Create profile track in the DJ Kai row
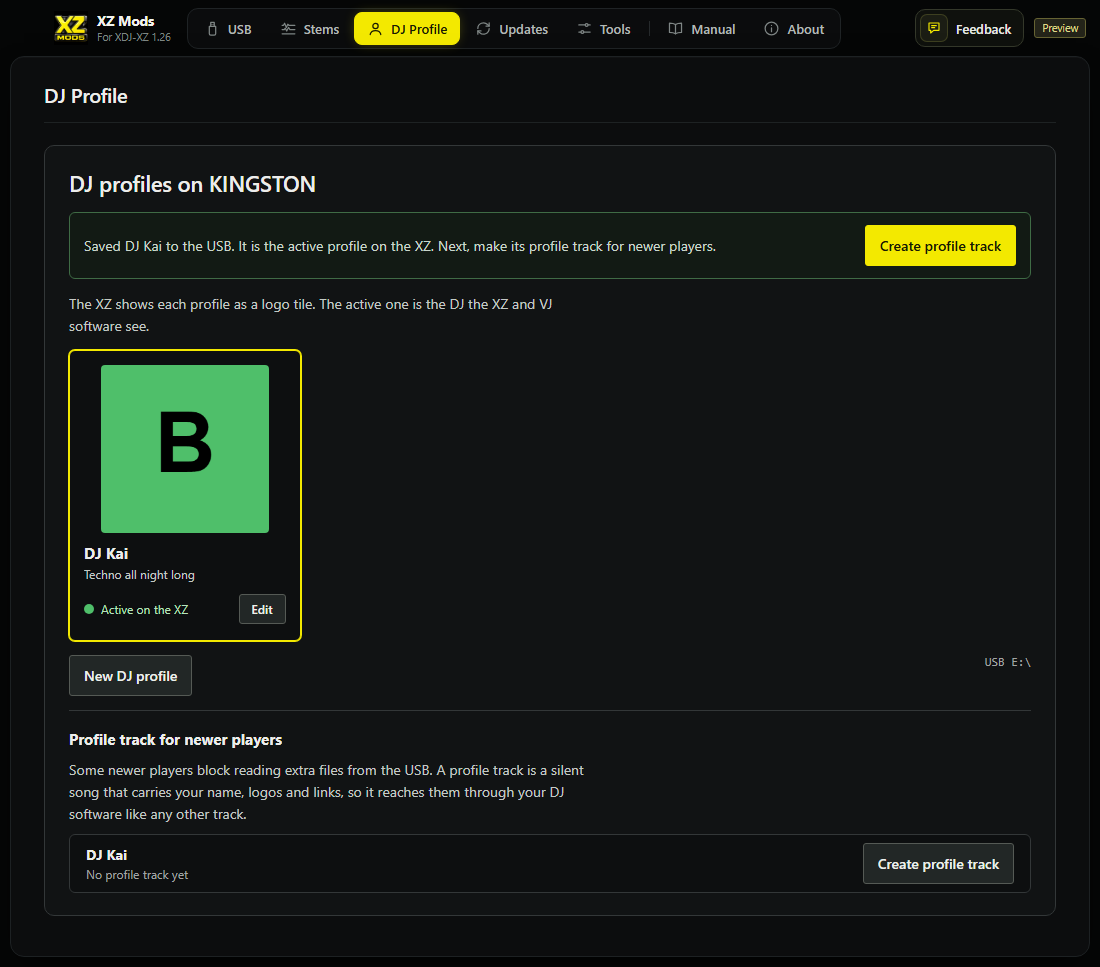1100x967 pixels. [x=938, y=864]
